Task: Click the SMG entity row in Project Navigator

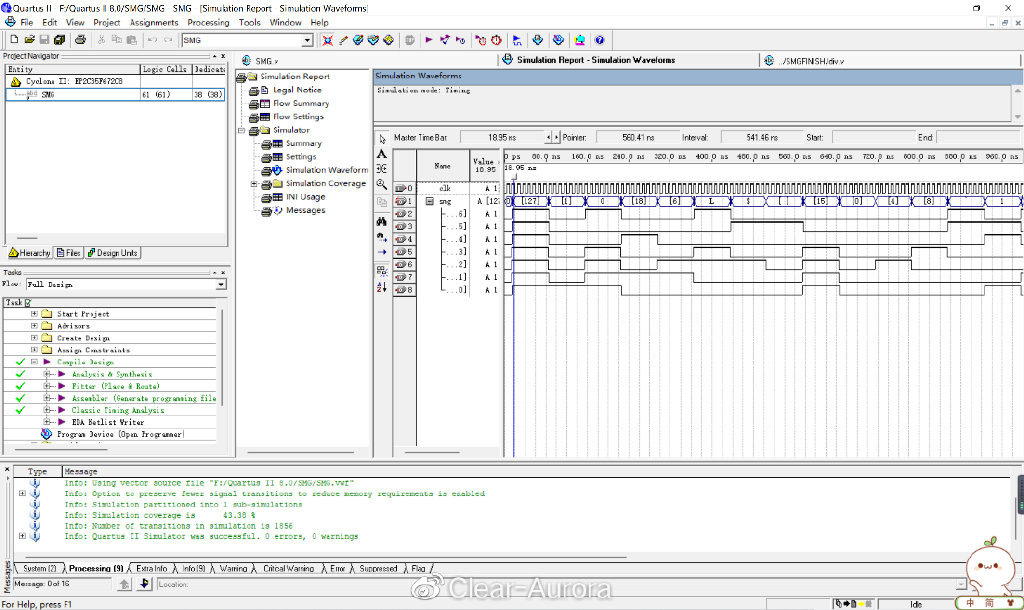Action: click(115, 95)
